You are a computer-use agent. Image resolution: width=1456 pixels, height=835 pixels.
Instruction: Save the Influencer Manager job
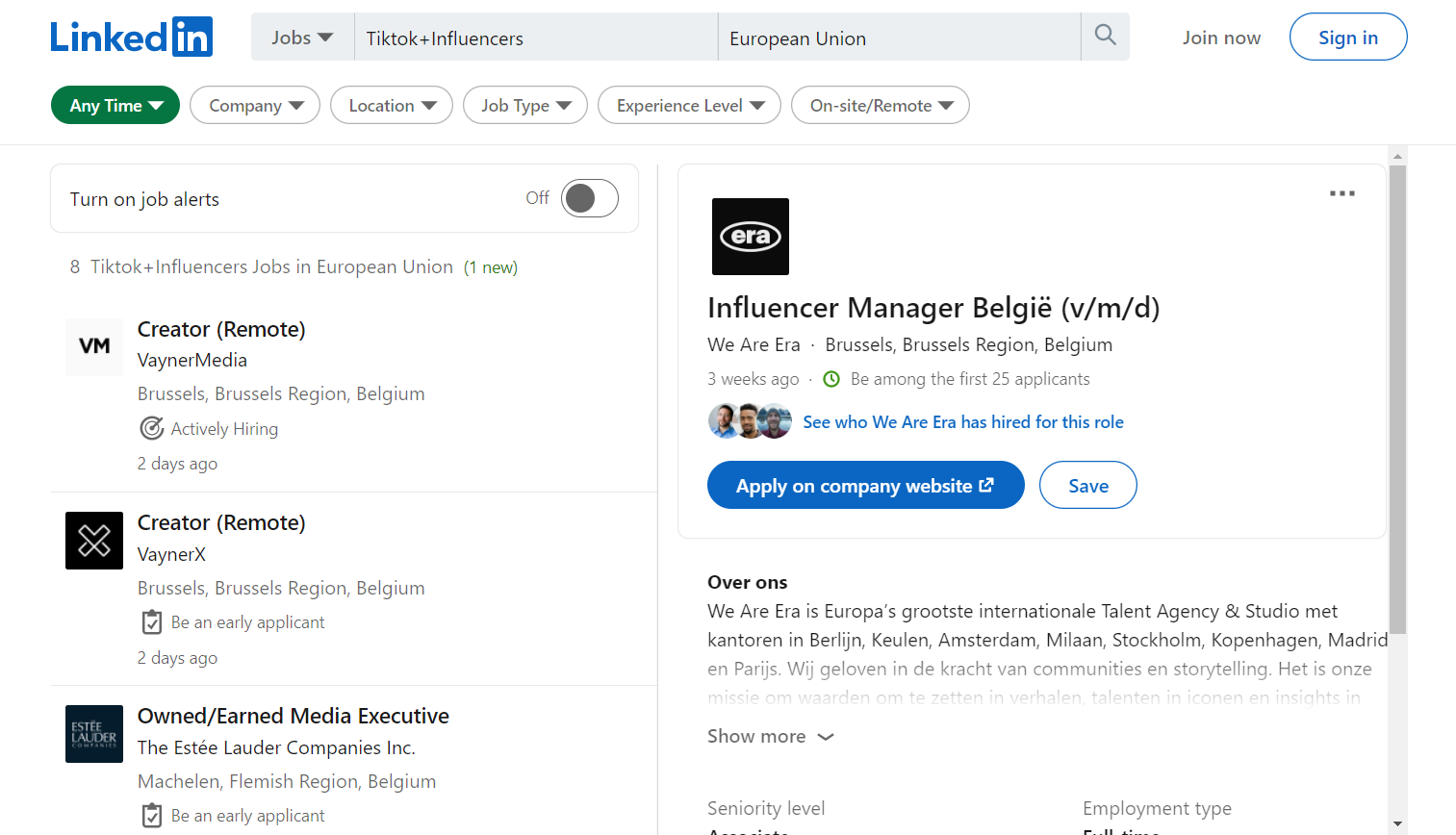pyautogui.click(x=1088, y=485)
